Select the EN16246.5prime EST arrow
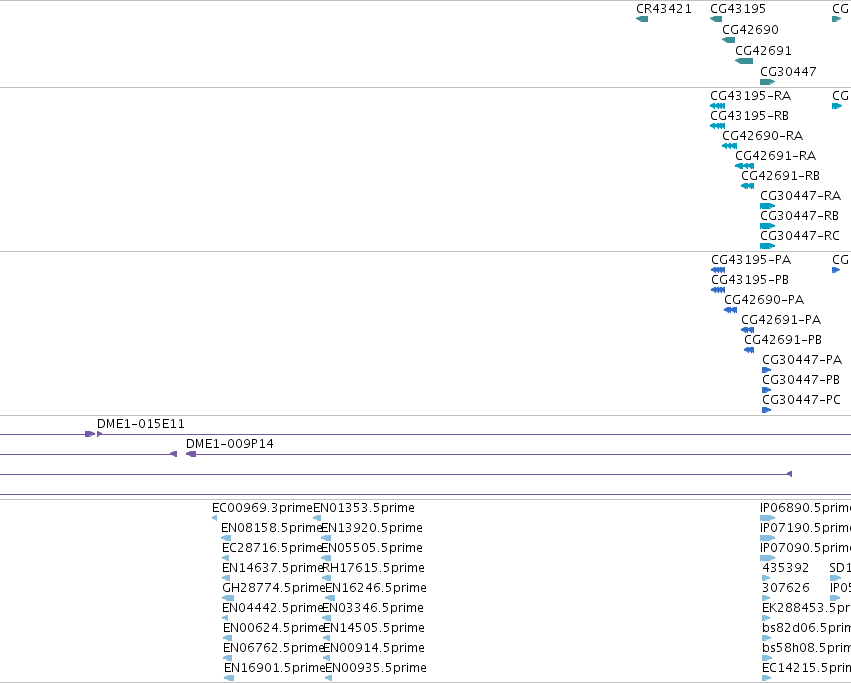 330,598
